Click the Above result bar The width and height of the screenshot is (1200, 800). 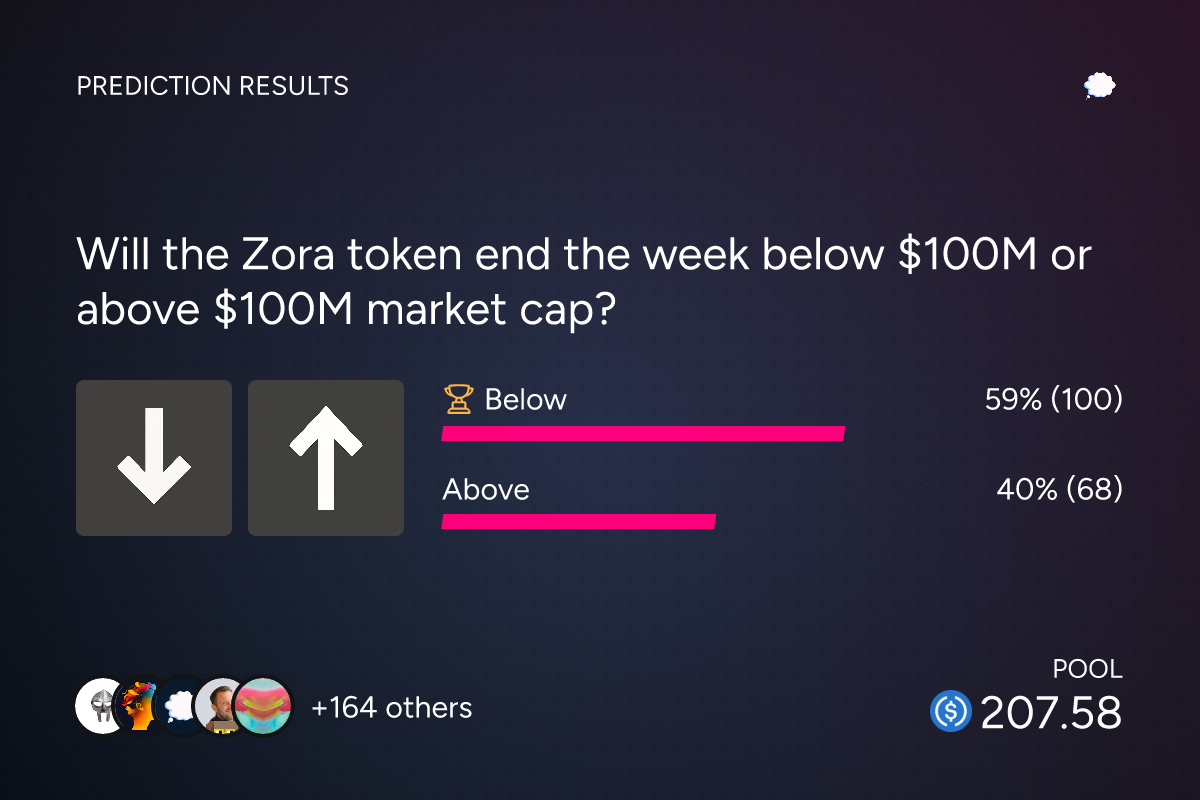coord(579,521)
